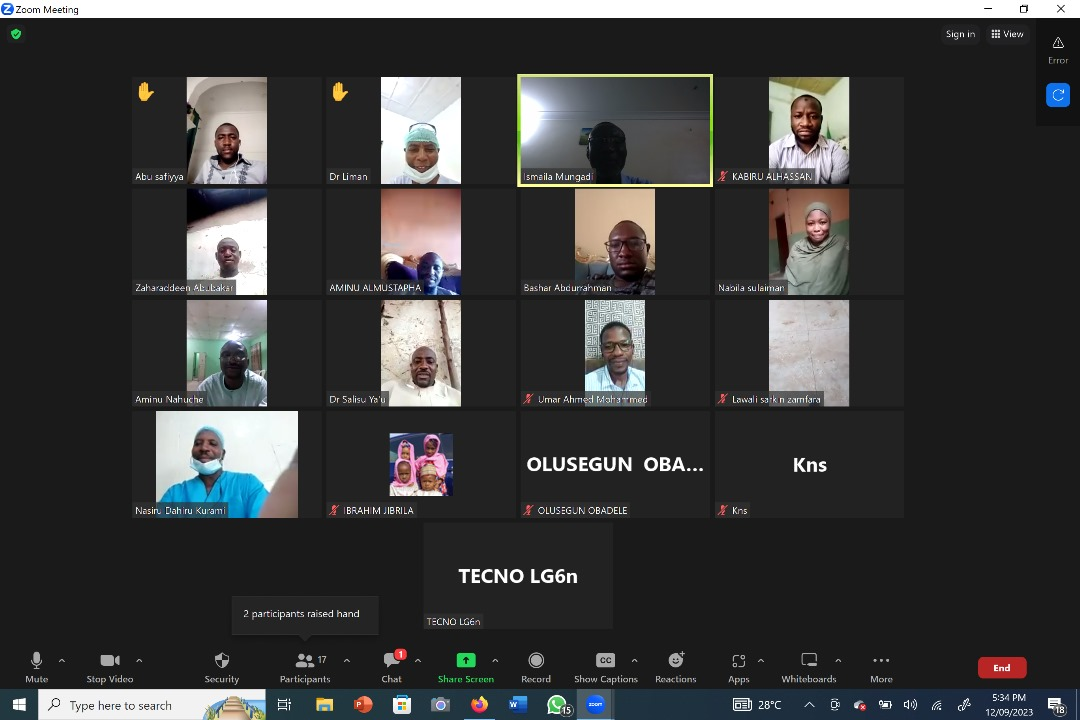Click the Sign in link

tap(959, 33)
